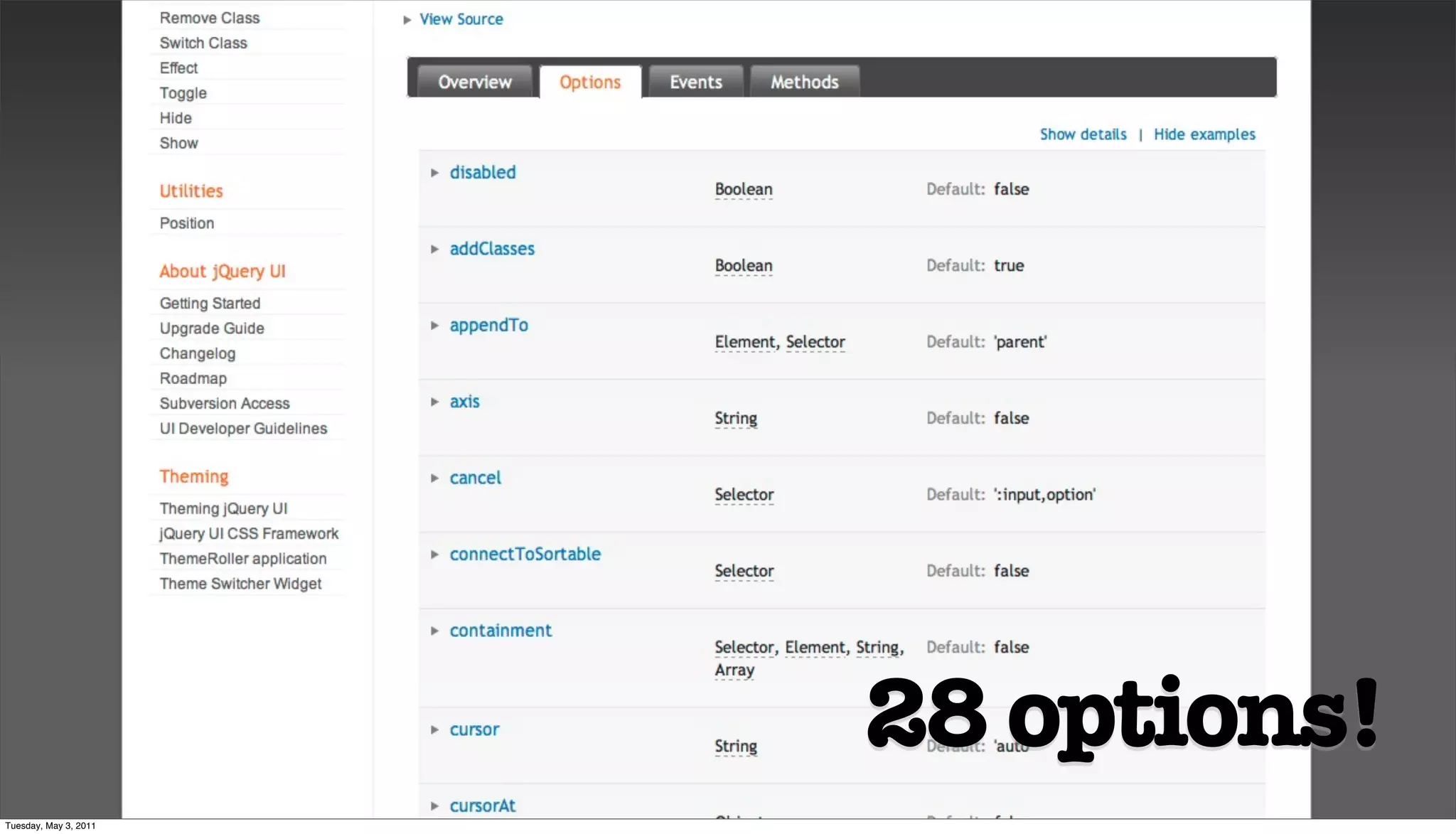Open Subversion Access link
The width and height of the screenshot is (1456, 834).
(225, 403)
